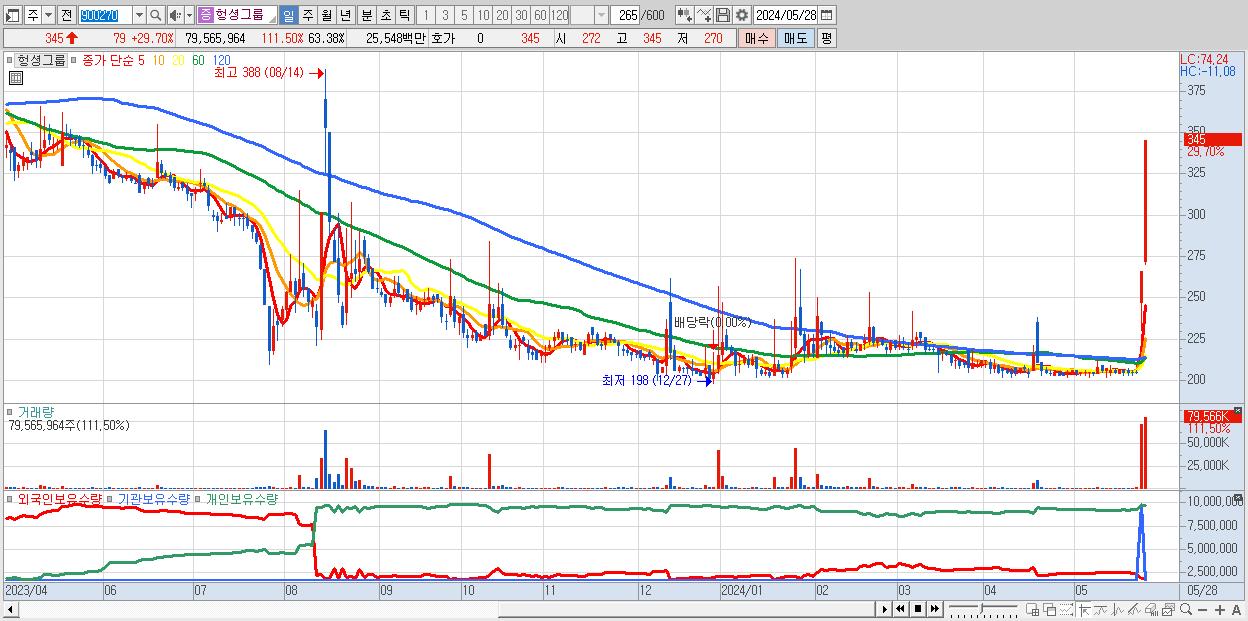Click the save disk icon in toolbar
The width and height of the screenshot is (1248, 621).
click(723, 15)
